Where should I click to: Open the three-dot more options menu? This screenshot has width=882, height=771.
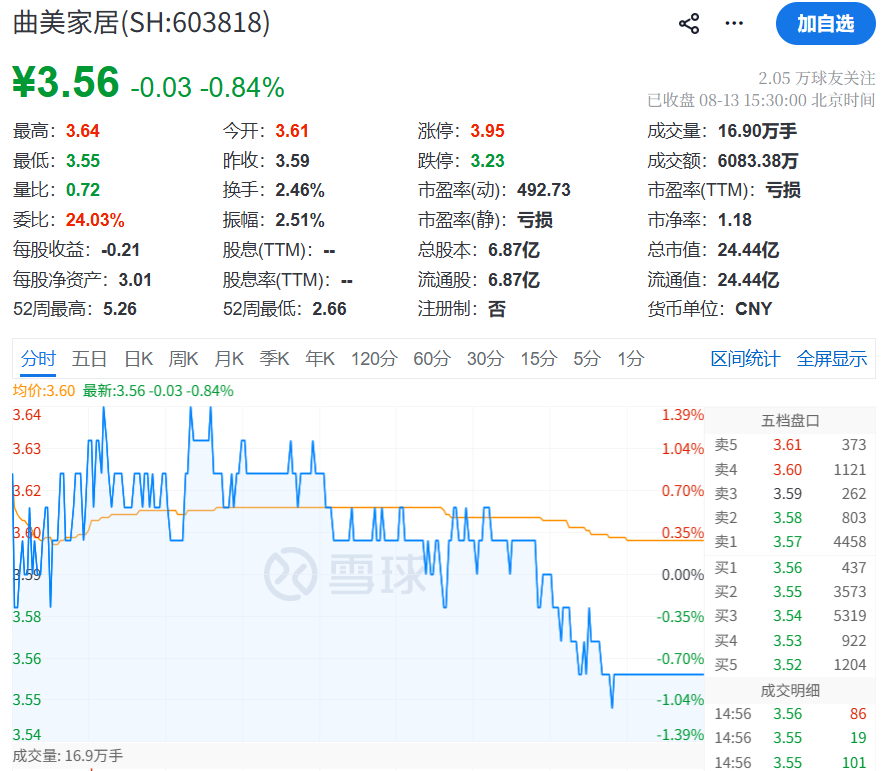click(734, 24)
